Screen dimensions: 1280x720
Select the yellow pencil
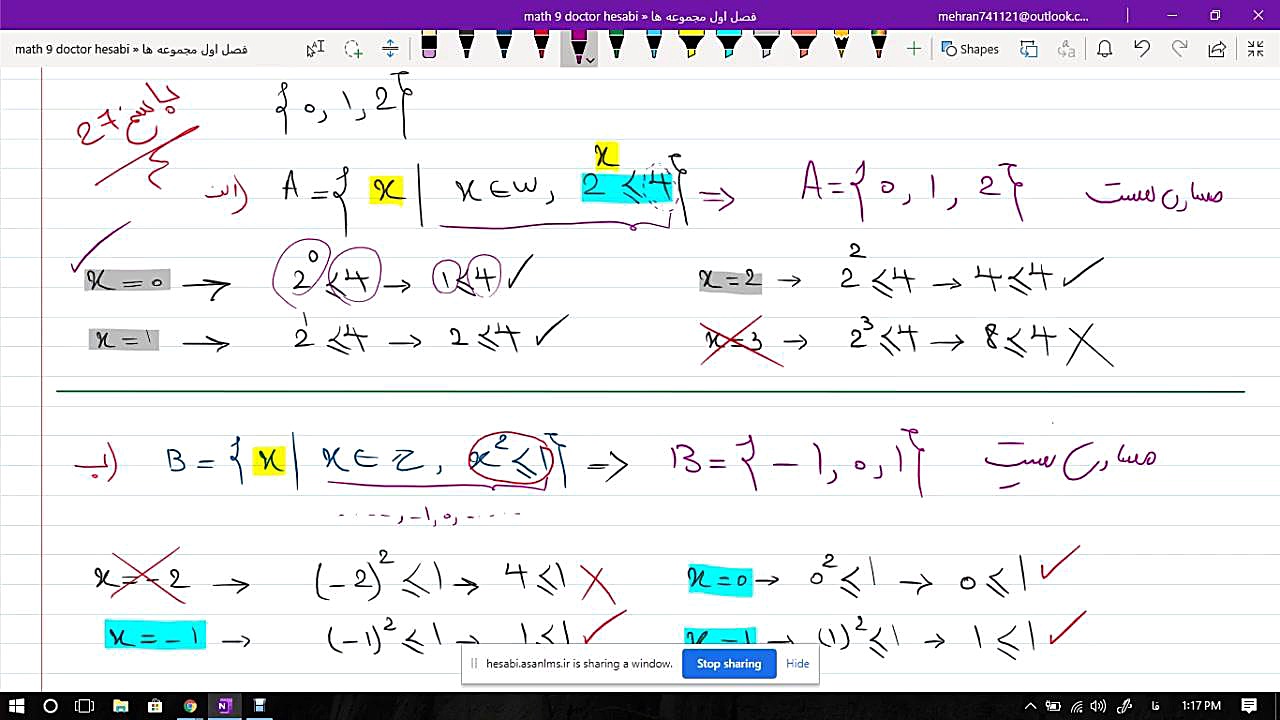pos(841,46)
